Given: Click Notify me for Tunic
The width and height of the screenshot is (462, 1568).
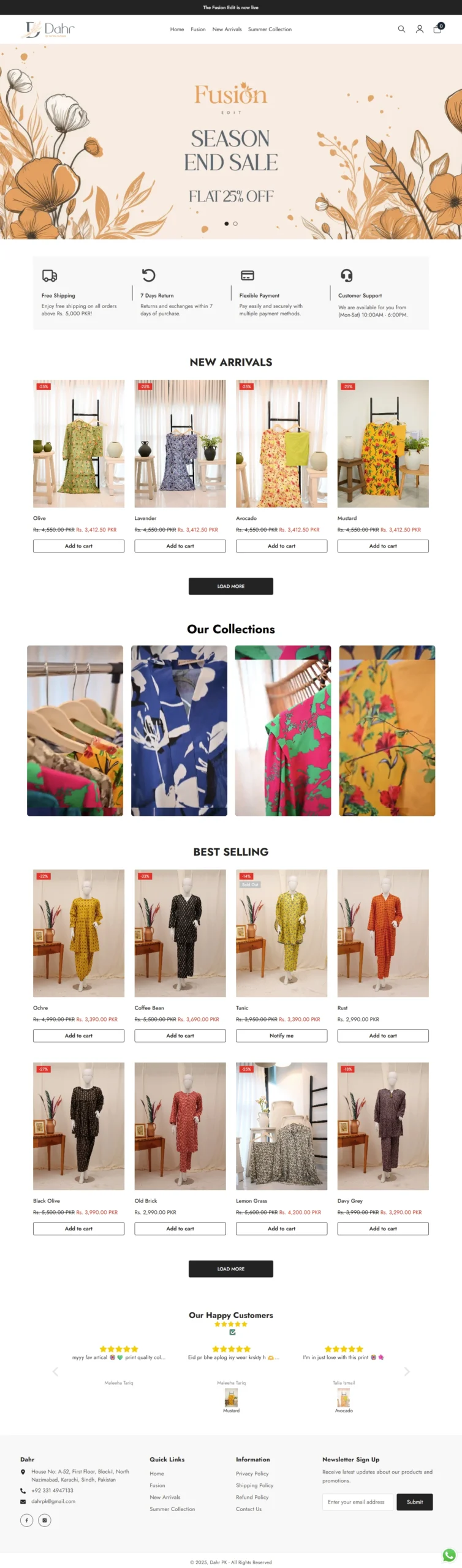Looking at the screenshot, I should pyautogui.click(x=281, y=1035).
